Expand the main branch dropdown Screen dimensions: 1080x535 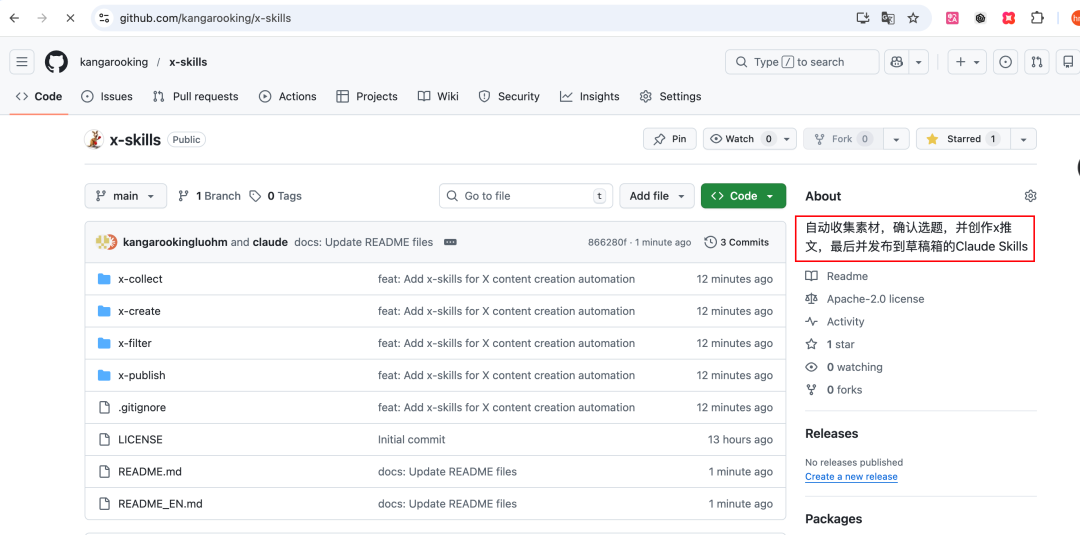[125, 196]
